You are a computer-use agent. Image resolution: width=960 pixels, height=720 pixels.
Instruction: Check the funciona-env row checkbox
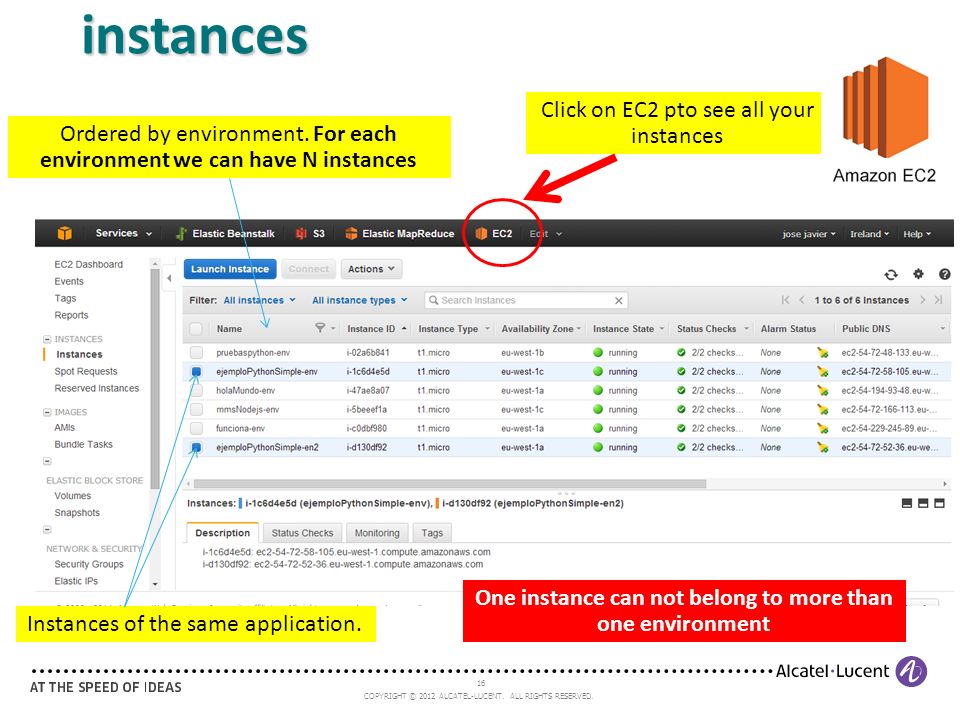196,429
